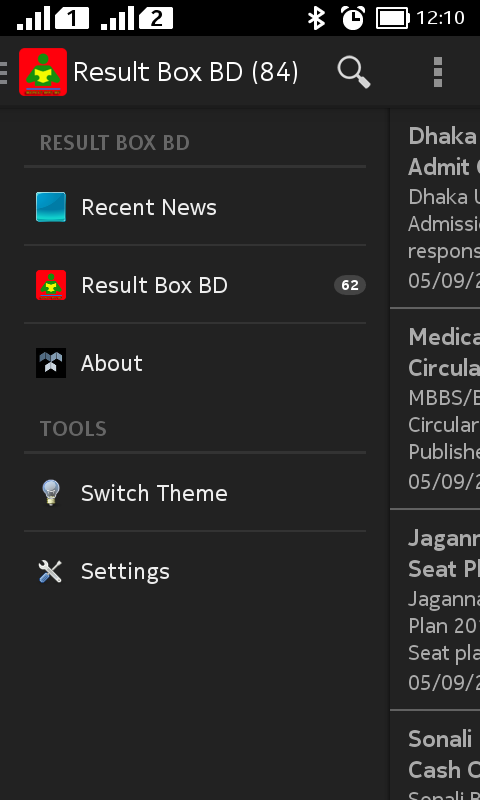Screen dimensions: 480x800
Task: Open the Result Box BD feed entry
Action: click(195, 285)
